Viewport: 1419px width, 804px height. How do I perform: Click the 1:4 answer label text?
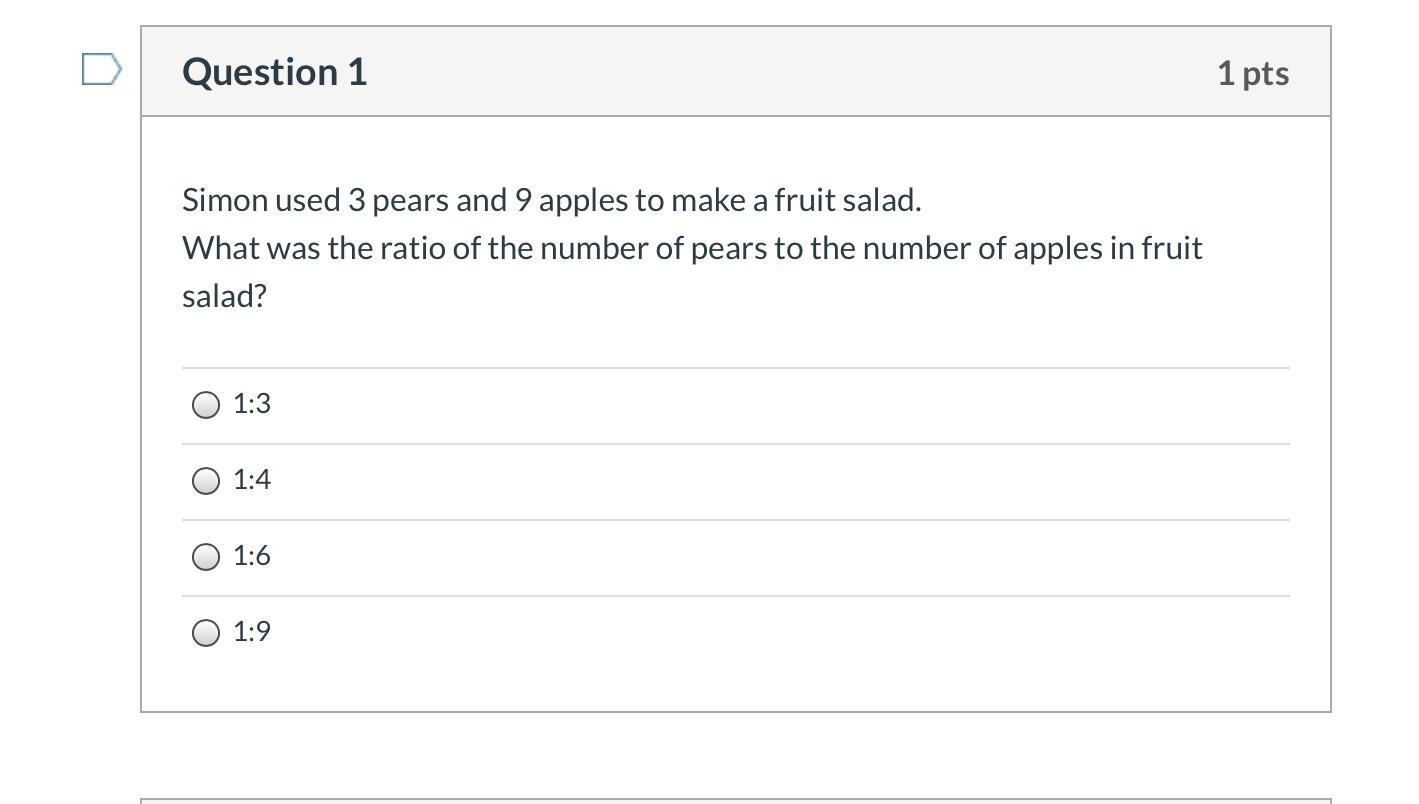pyautogui.click(x=252, y=480)
